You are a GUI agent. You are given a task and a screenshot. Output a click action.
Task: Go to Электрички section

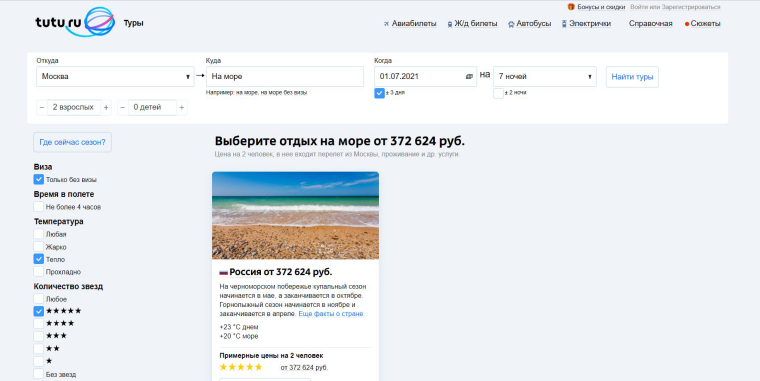(590, 24)
